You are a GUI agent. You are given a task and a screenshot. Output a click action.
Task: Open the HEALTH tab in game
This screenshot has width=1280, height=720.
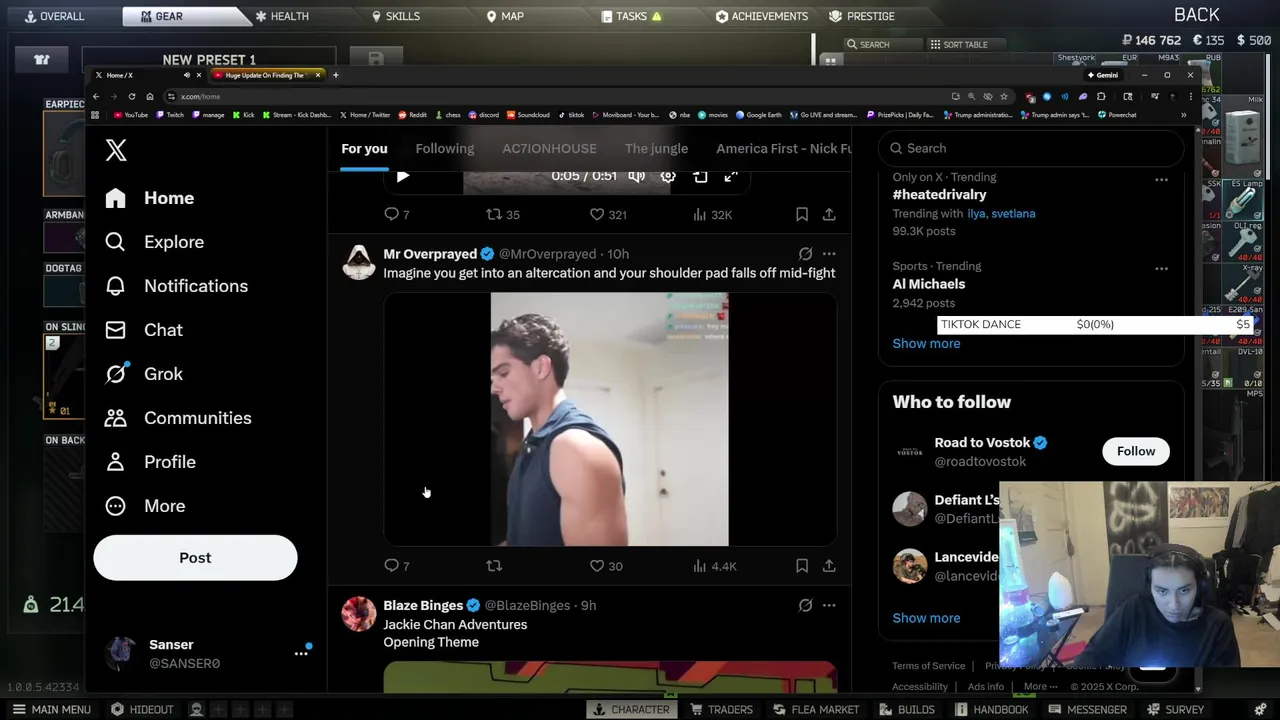[281, 16]
